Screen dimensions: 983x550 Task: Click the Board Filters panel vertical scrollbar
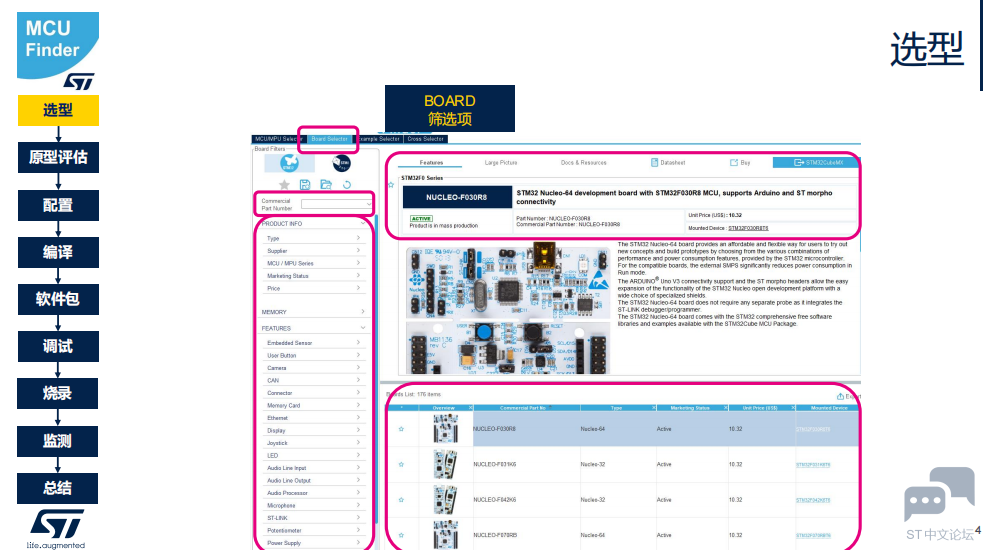click(376, 370)
